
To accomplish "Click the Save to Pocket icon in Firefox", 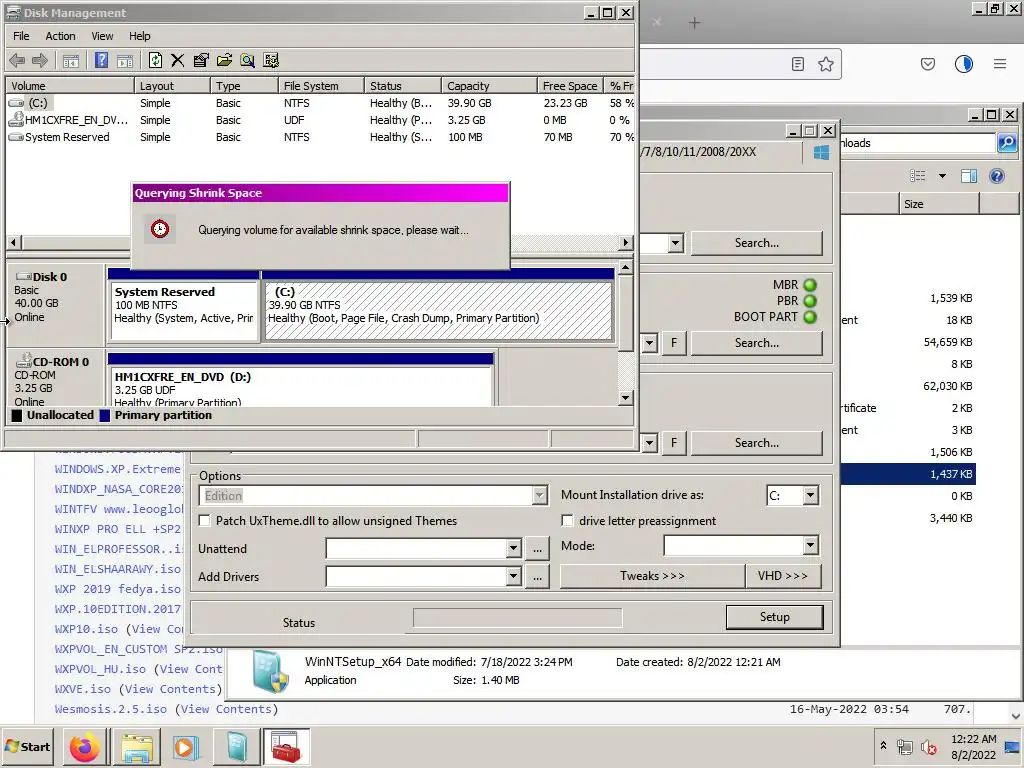I will coord(927,64).
